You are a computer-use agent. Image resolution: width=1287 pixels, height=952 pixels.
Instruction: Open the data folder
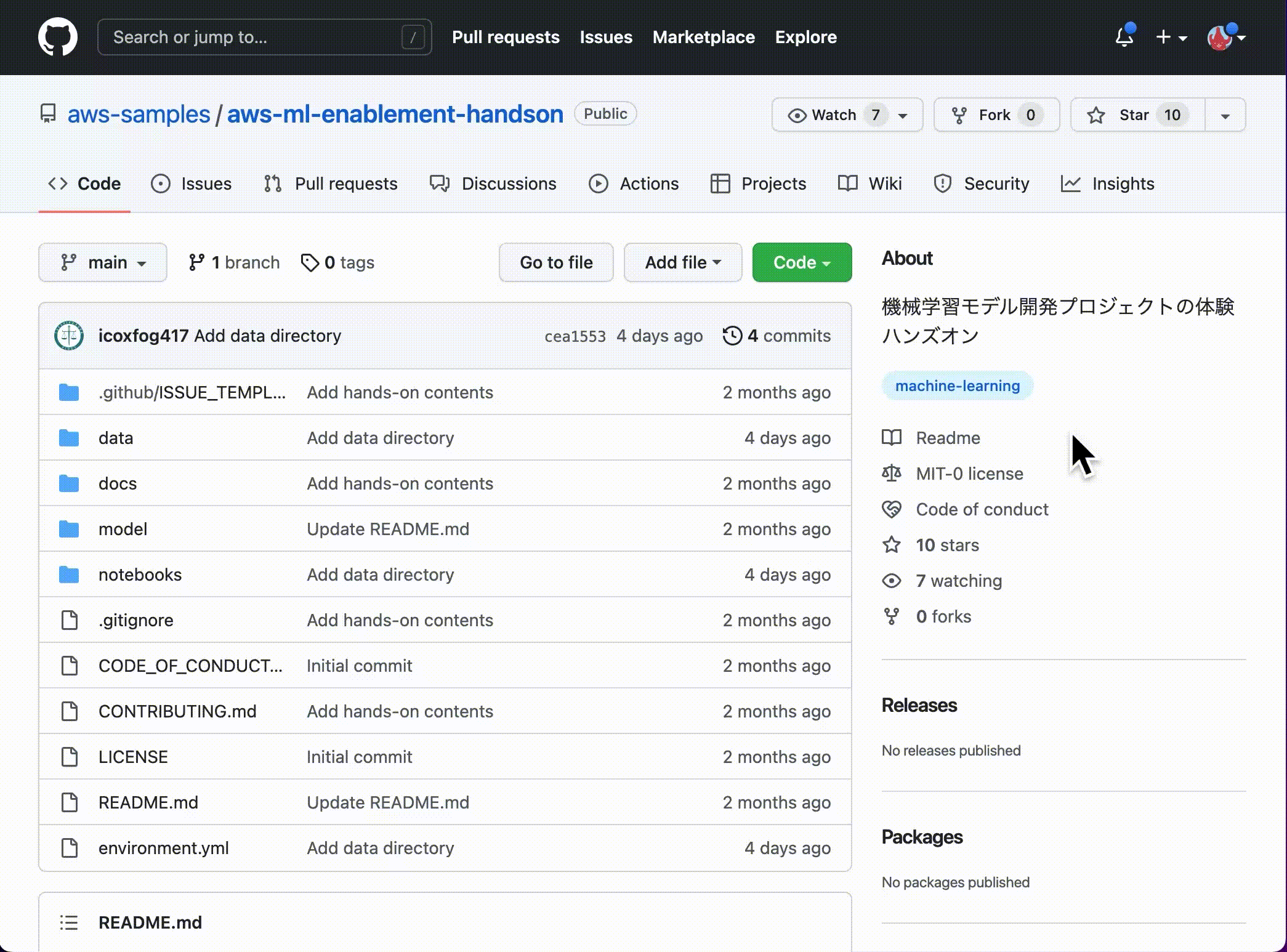pos(116,438)
